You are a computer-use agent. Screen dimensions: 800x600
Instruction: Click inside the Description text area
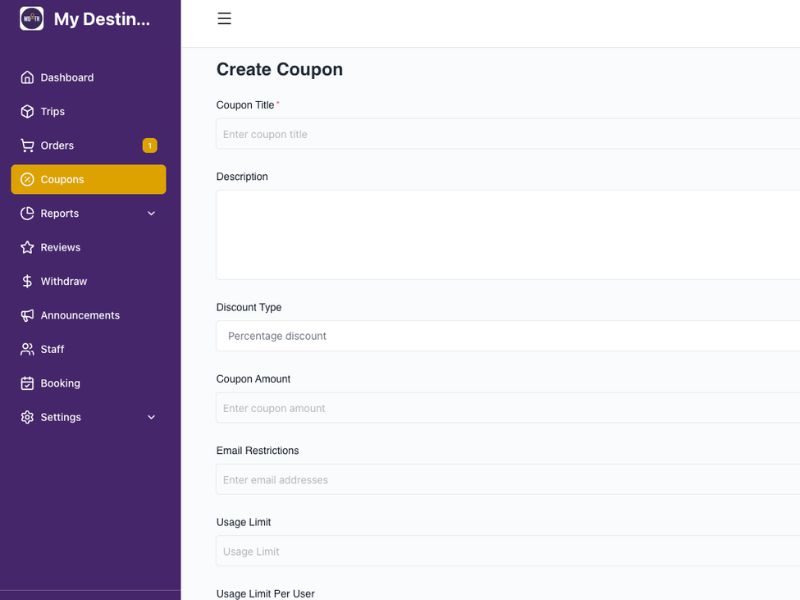pyautogui.click(x=508, y=235)
